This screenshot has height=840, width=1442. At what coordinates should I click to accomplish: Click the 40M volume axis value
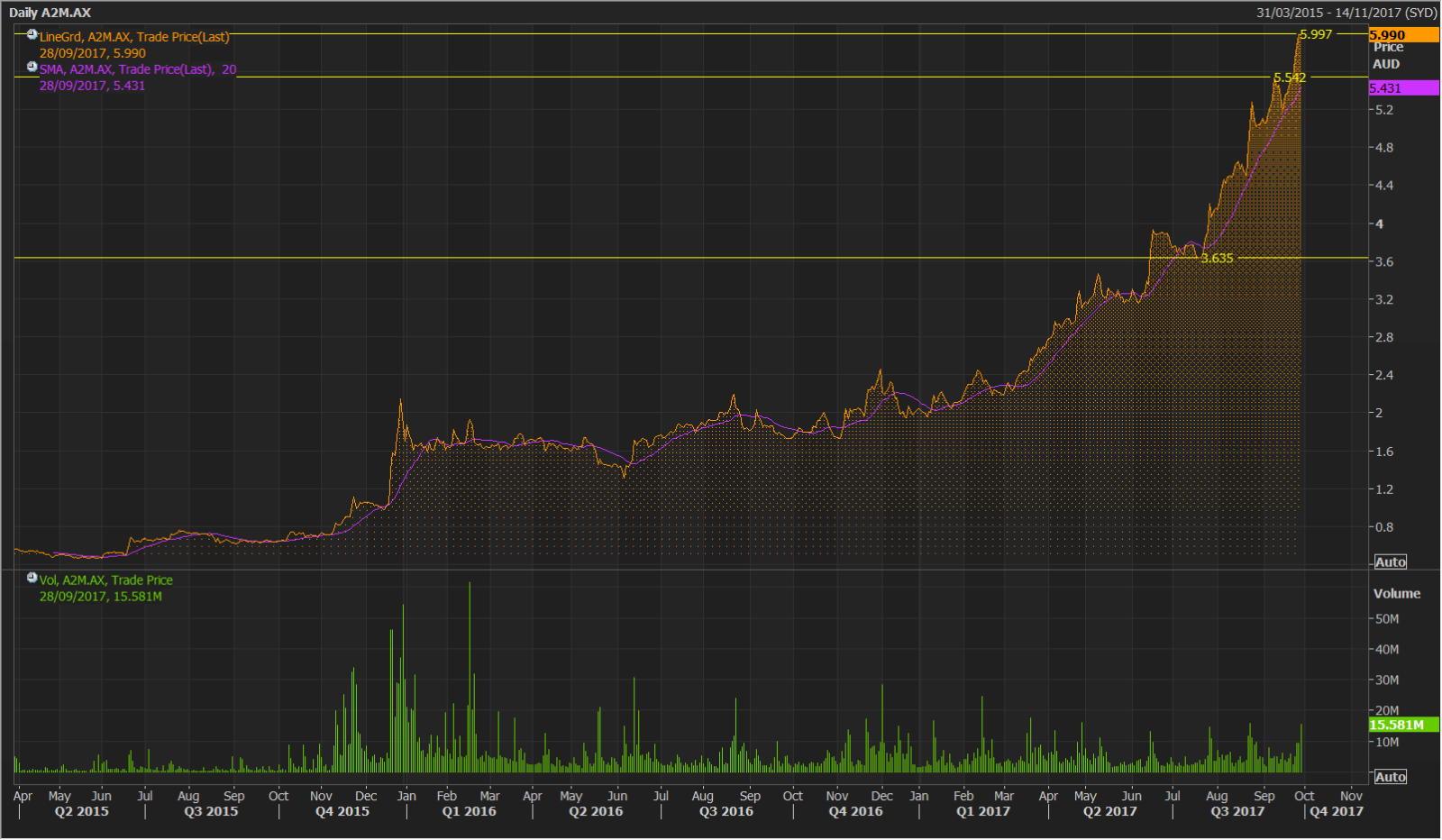pyautogui.click(x=1387, y=649)
